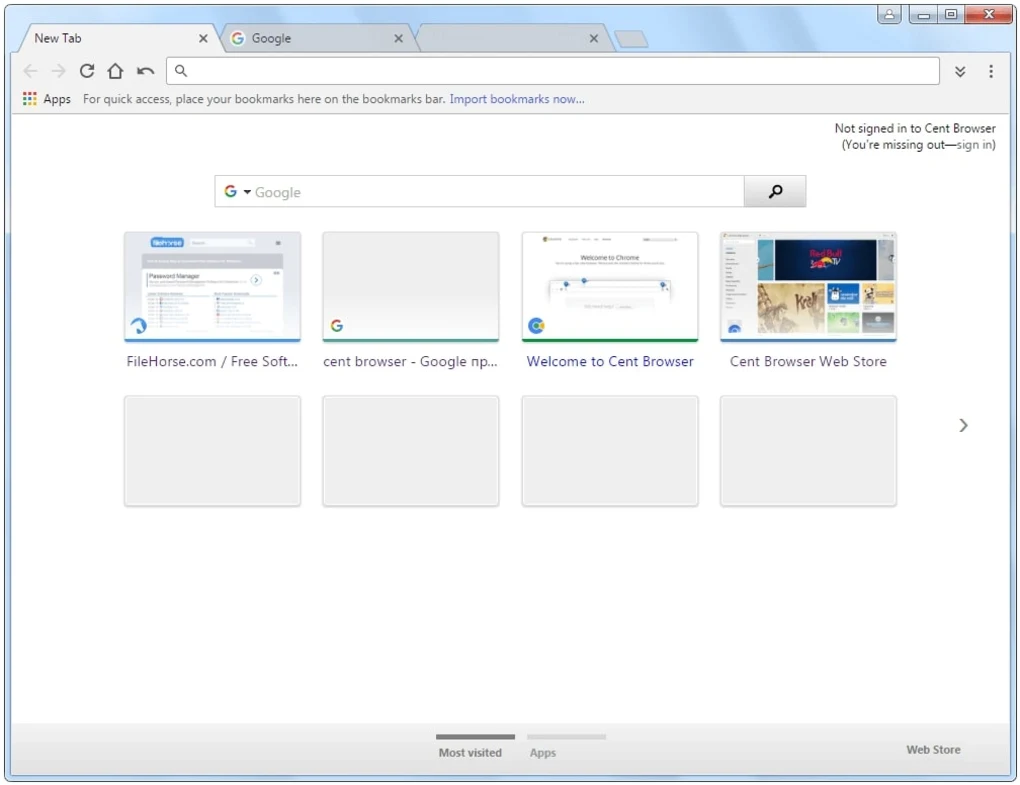
Task: Click the sign in link
Action: tap(974, 144)
